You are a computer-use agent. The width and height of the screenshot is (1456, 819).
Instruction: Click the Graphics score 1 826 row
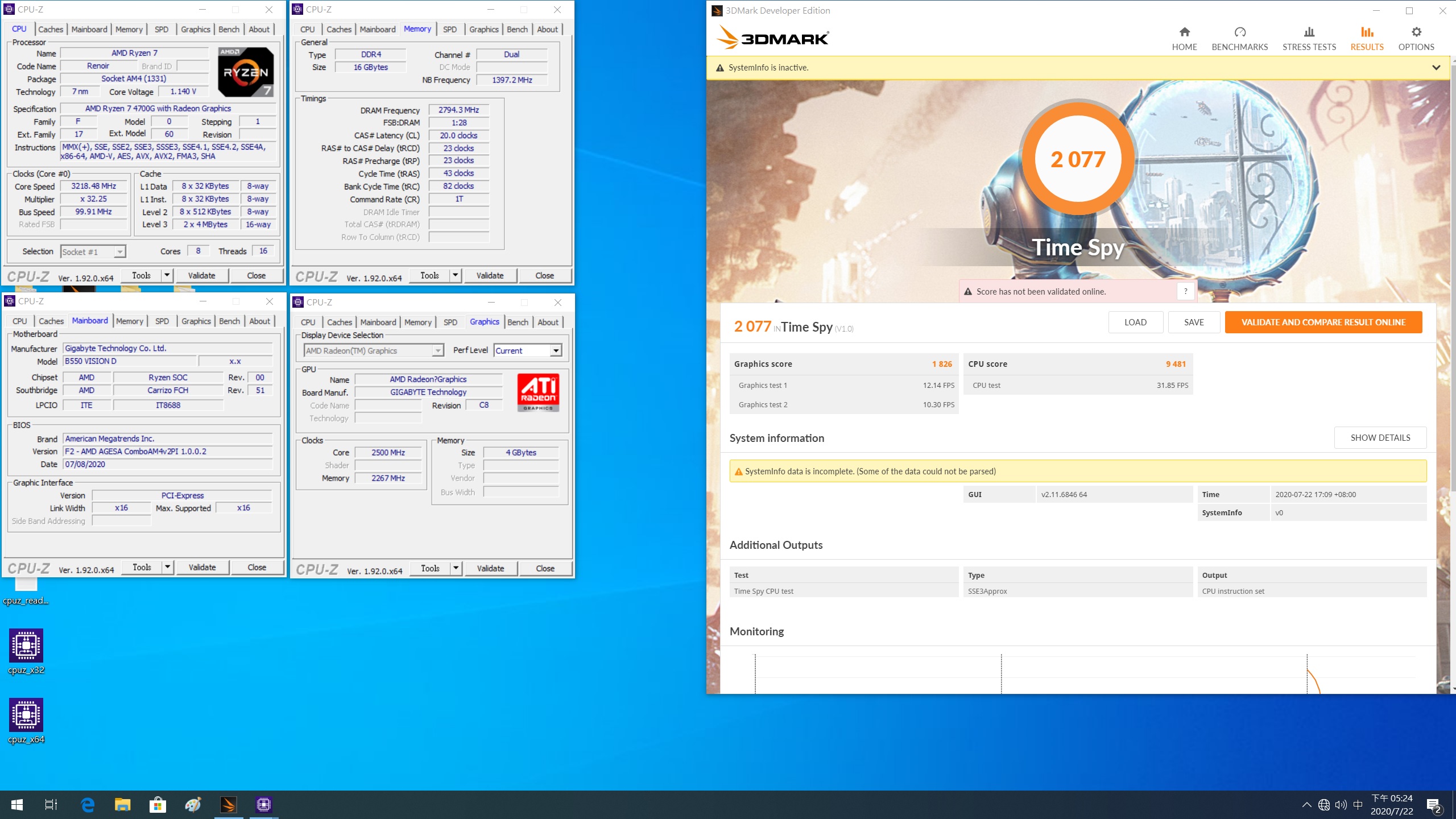(843, 364)
